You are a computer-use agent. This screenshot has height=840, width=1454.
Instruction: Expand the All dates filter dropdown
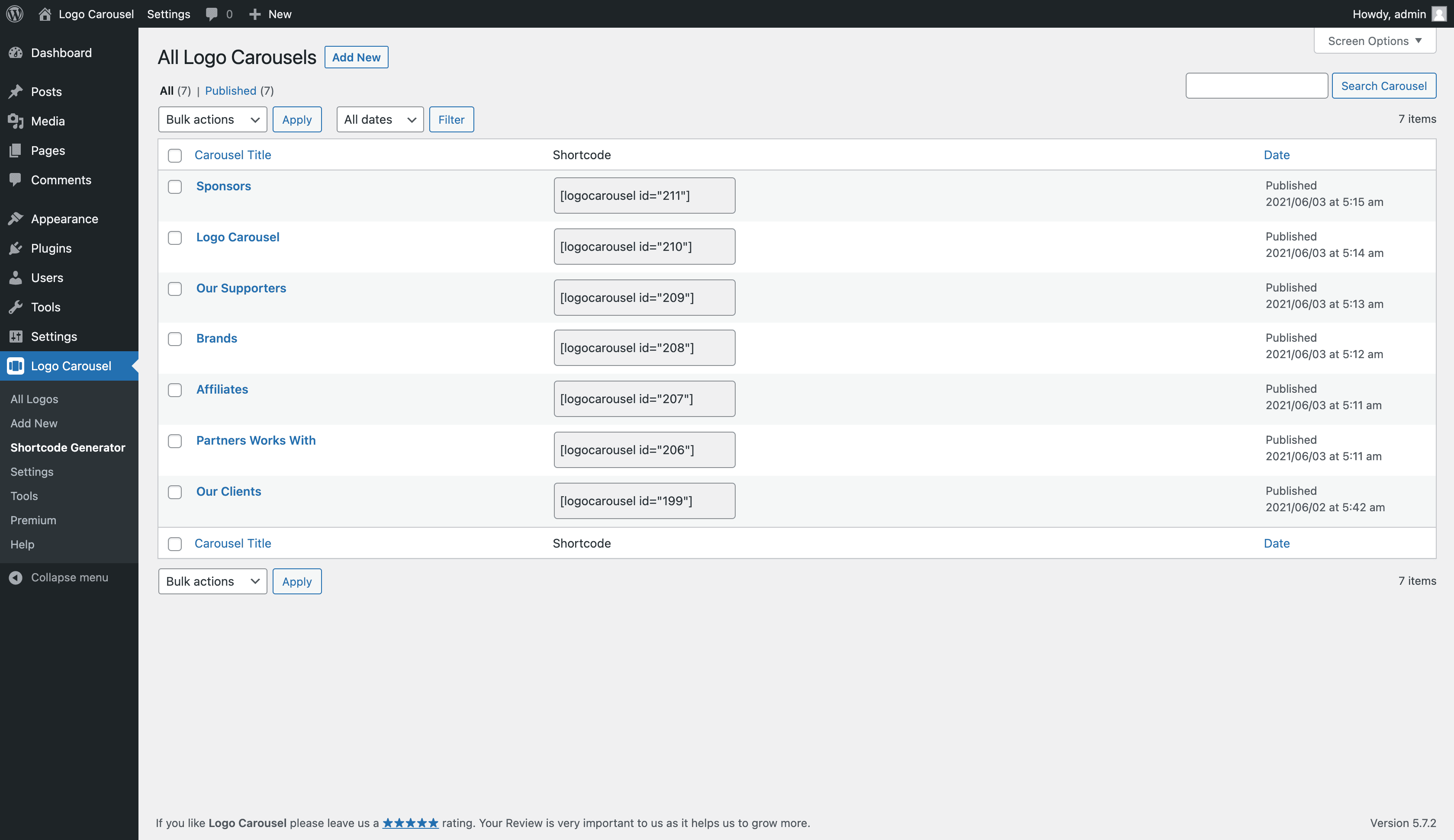click(379, 119)
